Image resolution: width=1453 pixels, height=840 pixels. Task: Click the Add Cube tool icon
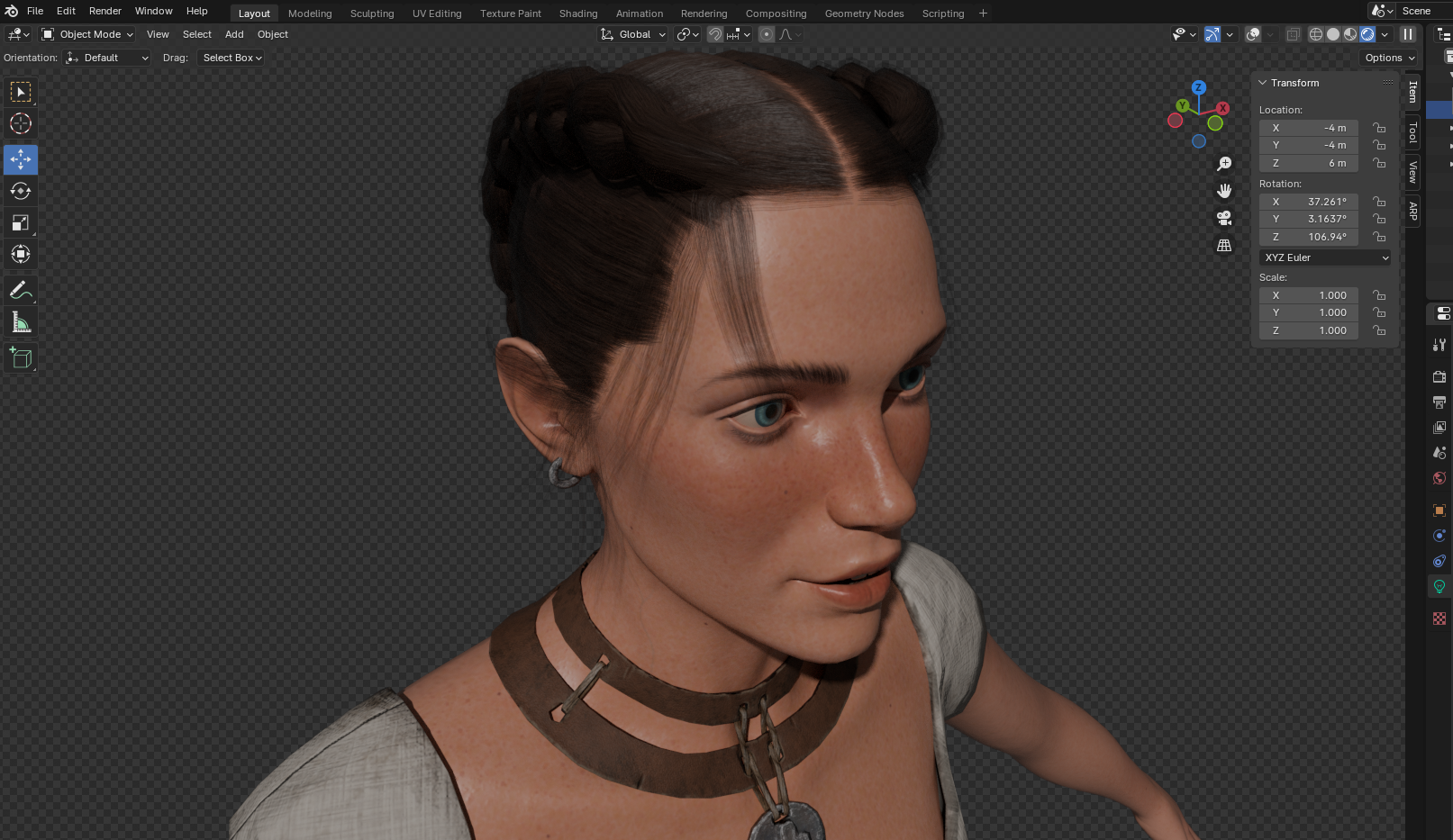[x=21, y=358]
